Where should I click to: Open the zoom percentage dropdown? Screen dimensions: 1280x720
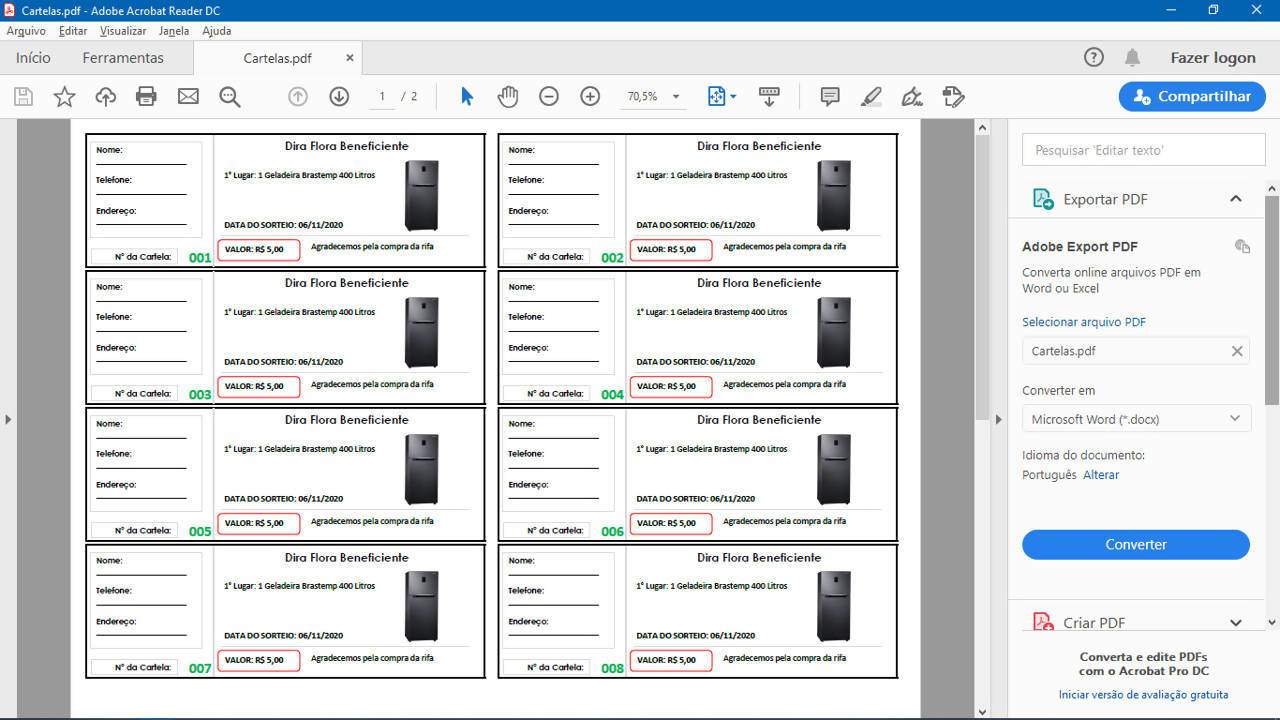[676, 97]
